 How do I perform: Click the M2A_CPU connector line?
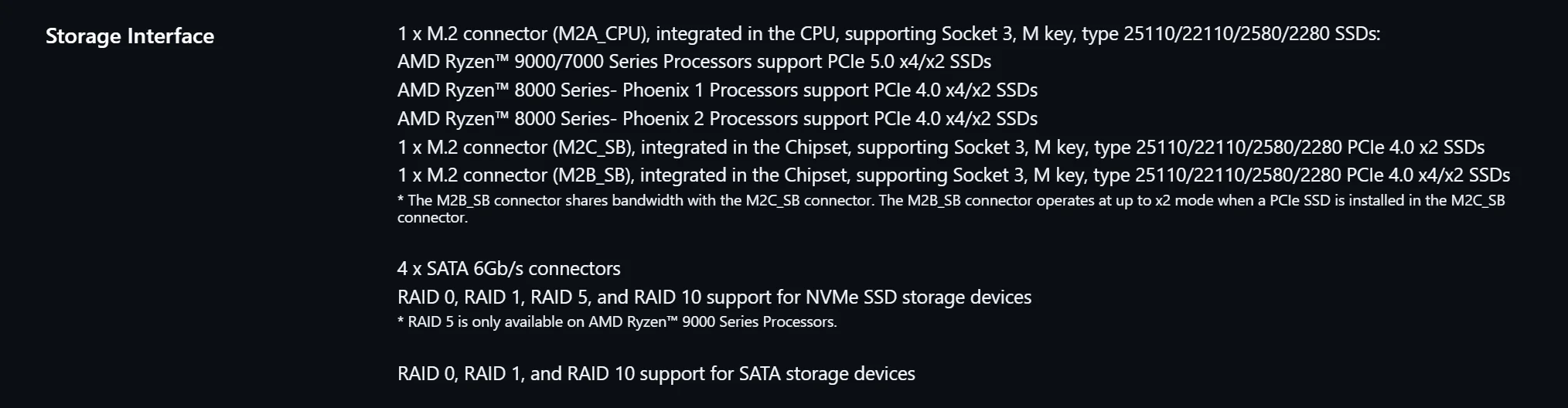[x=888, y=34]
